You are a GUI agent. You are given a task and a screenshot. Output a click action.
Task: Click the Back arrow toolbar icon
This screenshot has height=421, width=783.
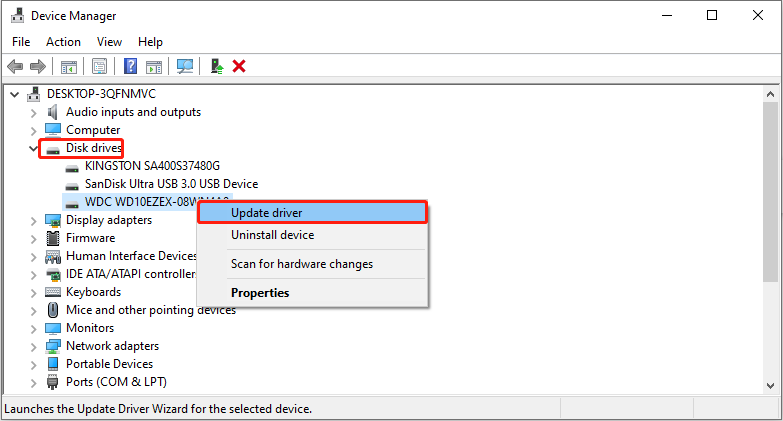pos(15,66)
